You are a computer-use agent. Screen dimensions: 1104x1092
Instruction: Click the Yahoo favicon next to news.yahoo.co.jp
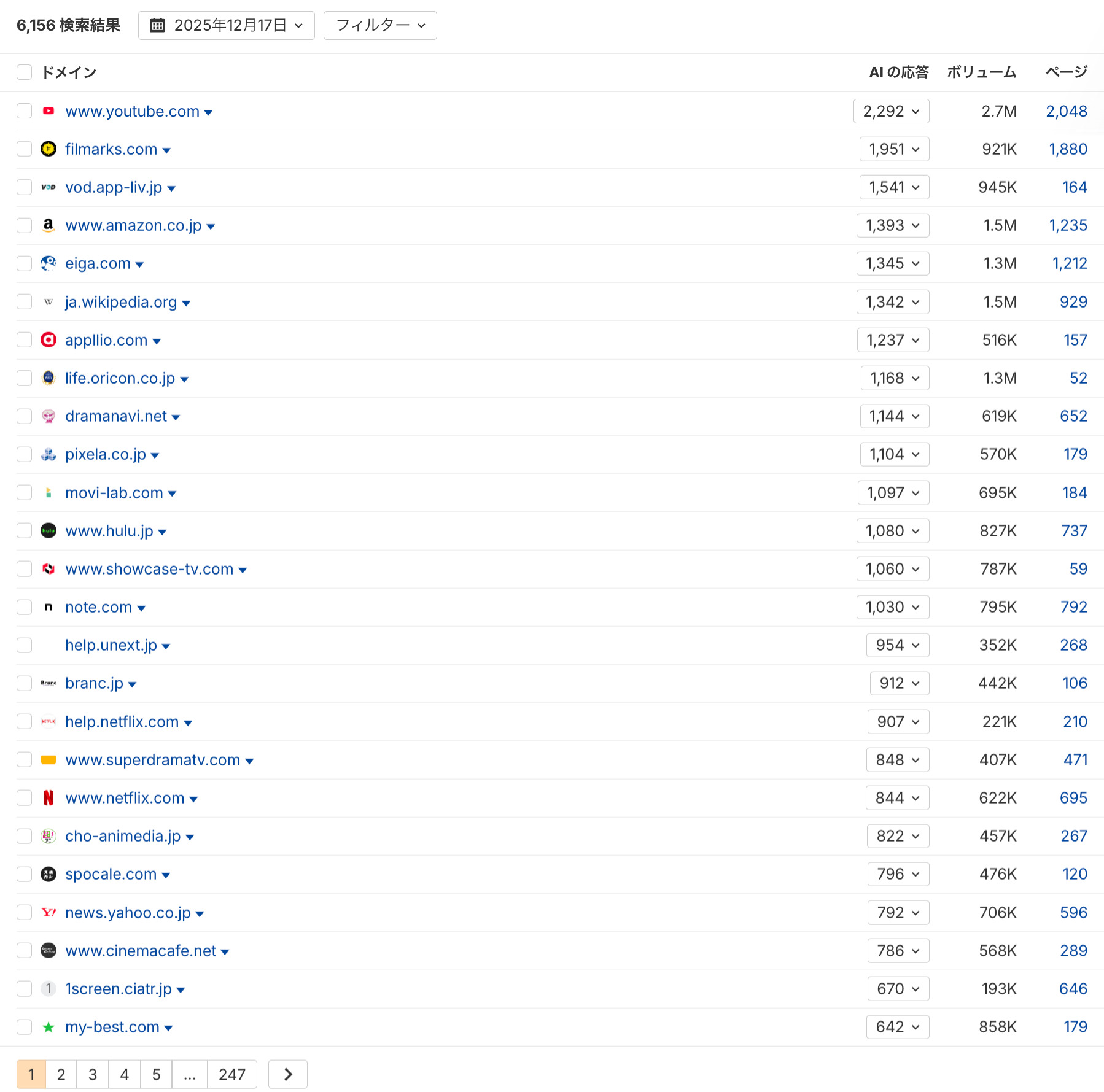[49, 912]
